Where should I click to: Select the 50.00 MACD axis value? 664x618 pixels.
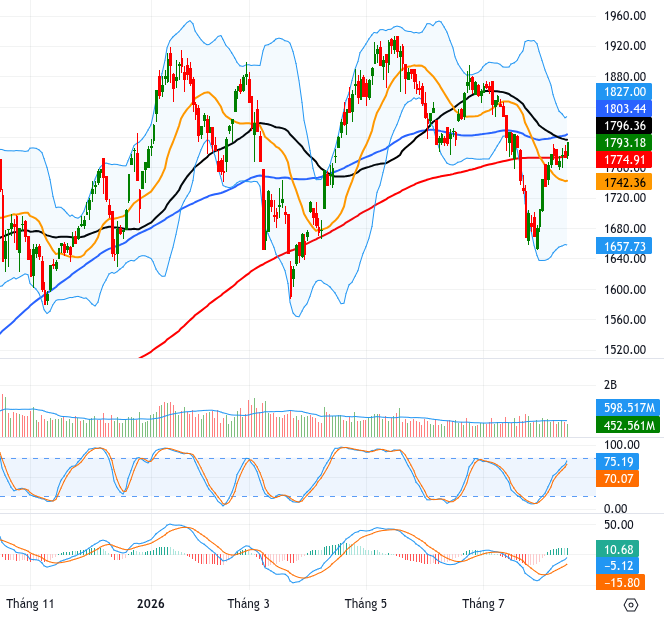[x=619, y=525]
